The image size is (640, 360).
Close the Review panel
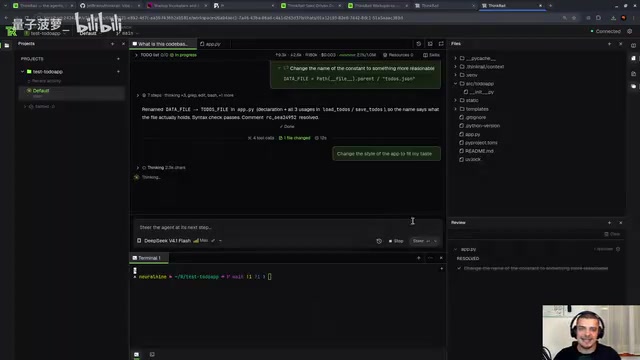click(x=620, y=222)
